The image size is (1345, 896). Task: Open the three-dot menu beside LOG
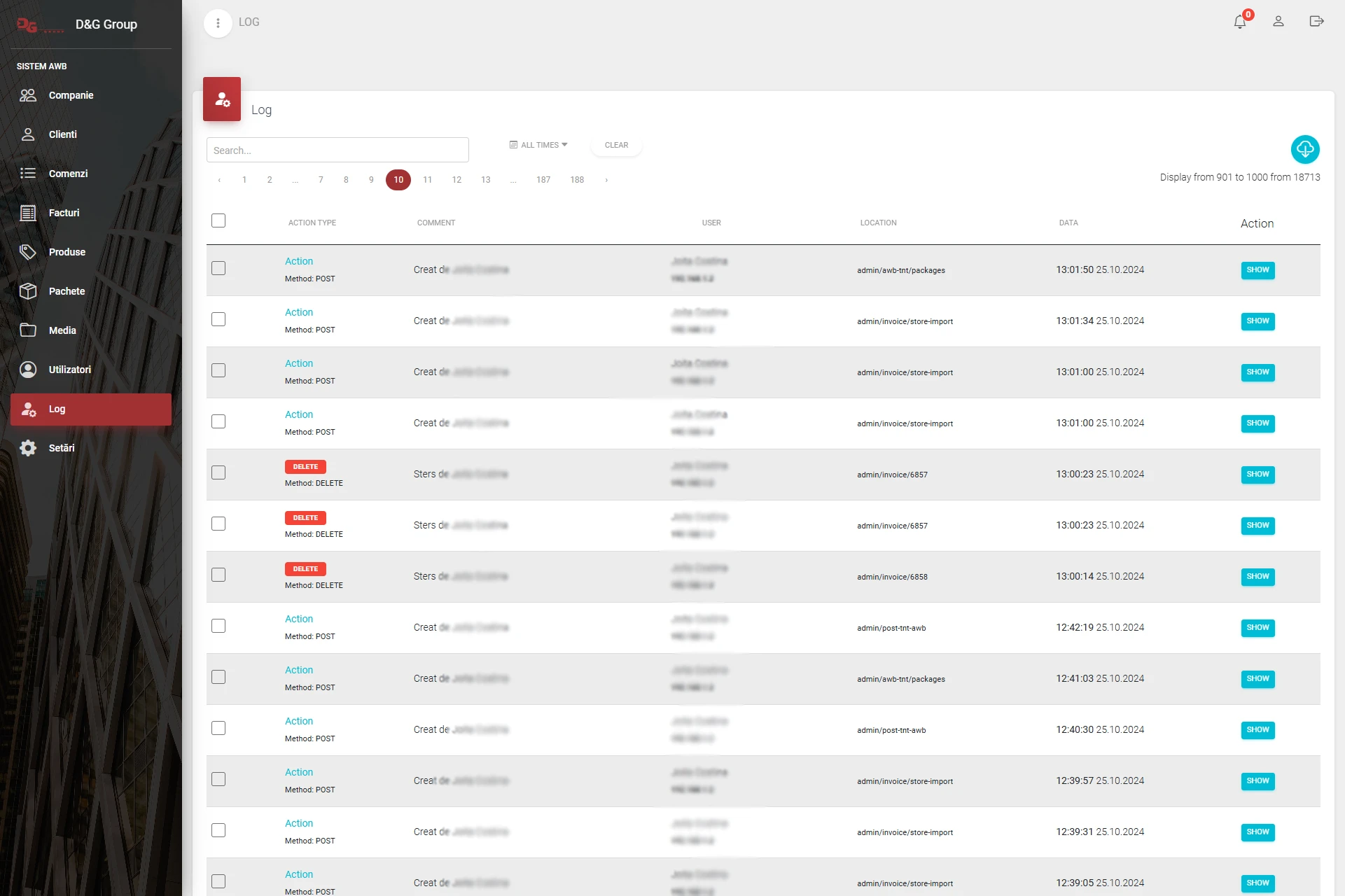218,23
